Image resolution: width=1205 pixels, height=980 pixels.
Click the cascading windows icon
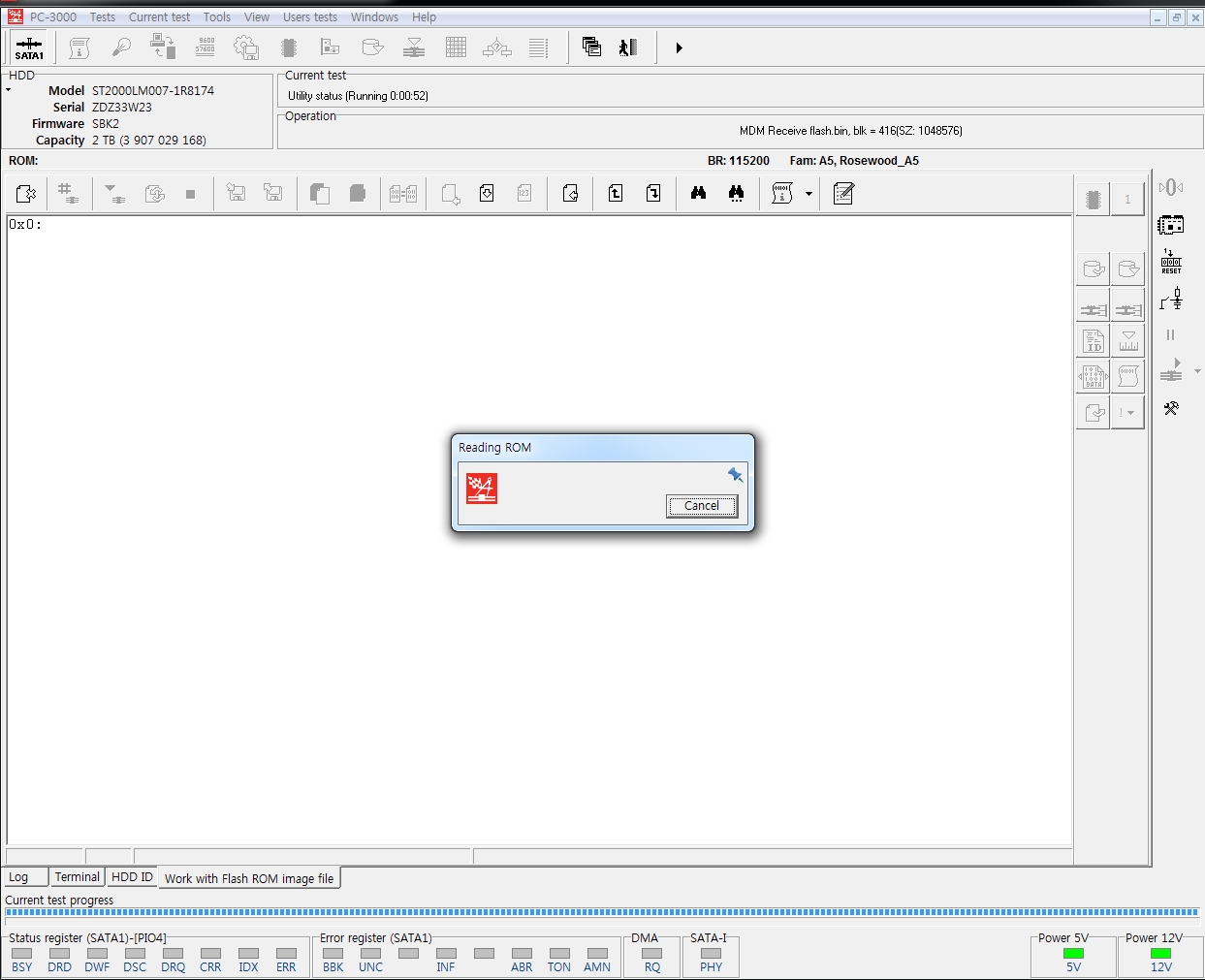coord(591,47)
